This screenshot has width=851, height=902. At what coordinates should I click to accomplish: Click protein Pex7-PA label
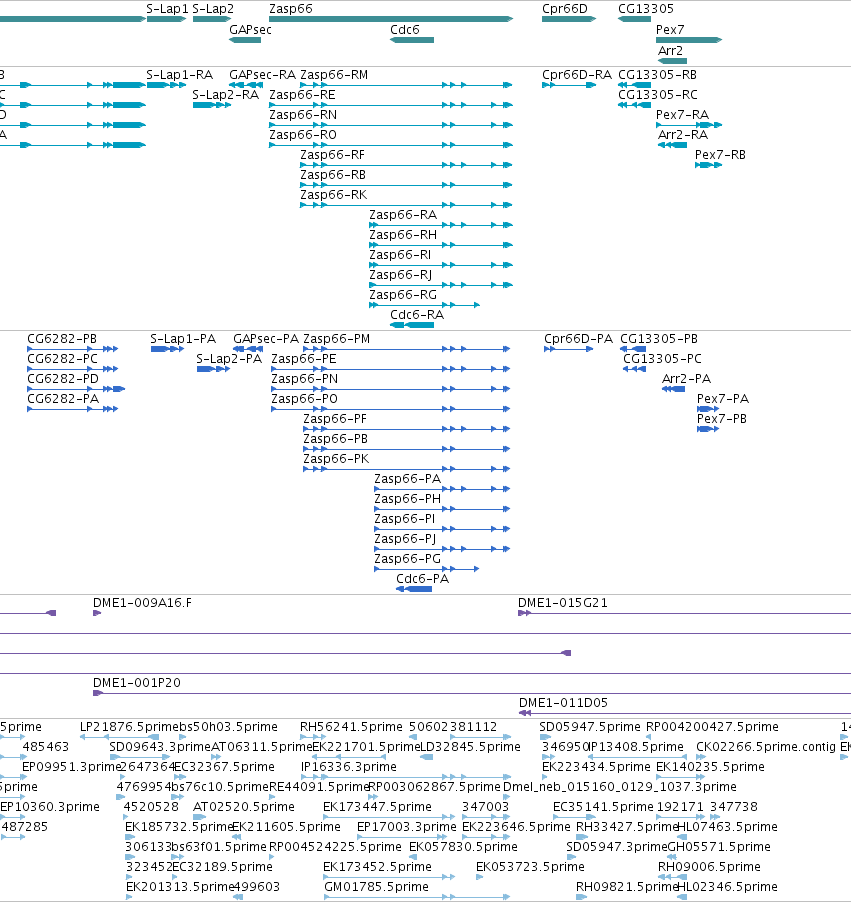tap(723, 399)
